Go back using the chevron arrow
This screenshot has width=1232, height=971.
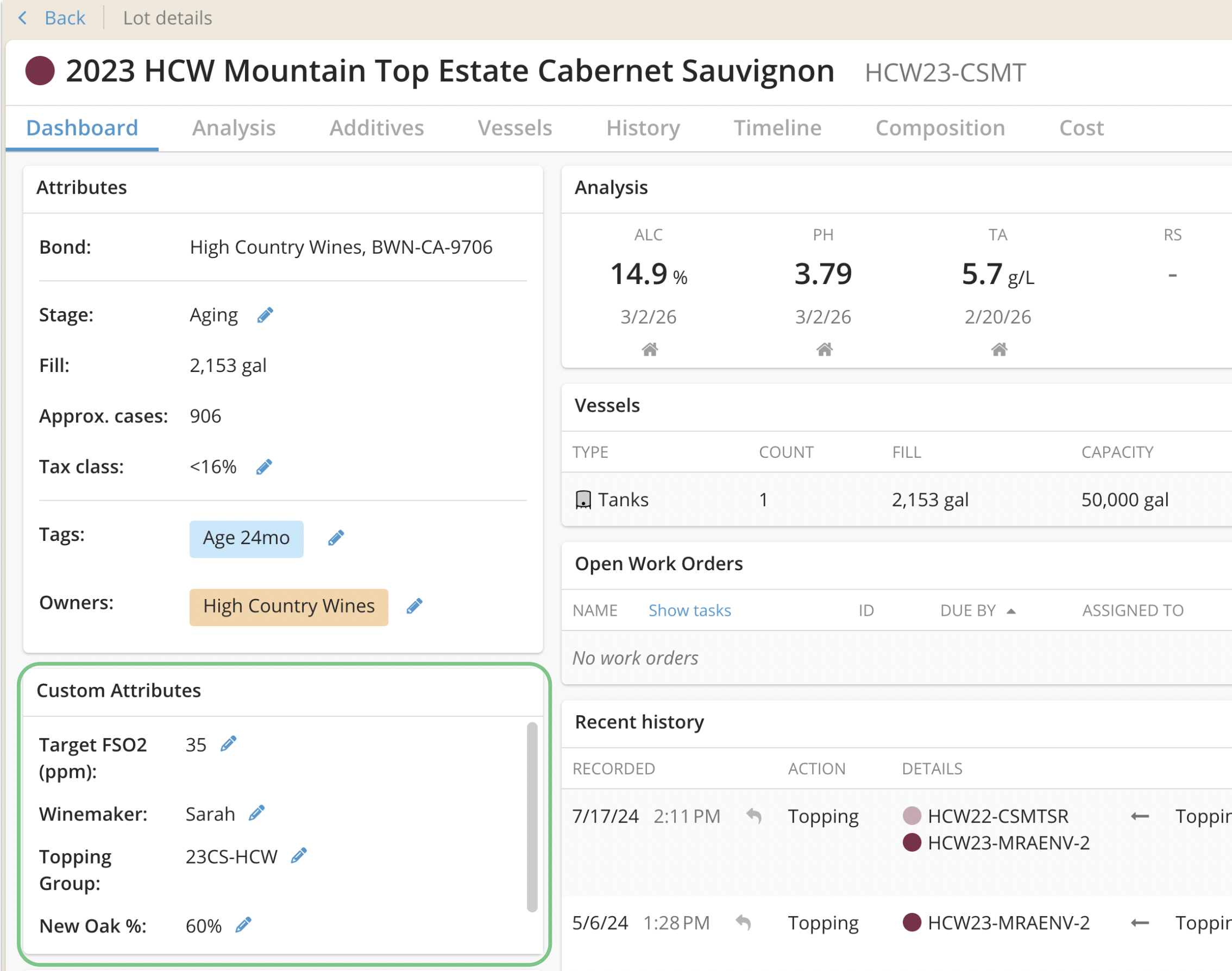point(23,18)
